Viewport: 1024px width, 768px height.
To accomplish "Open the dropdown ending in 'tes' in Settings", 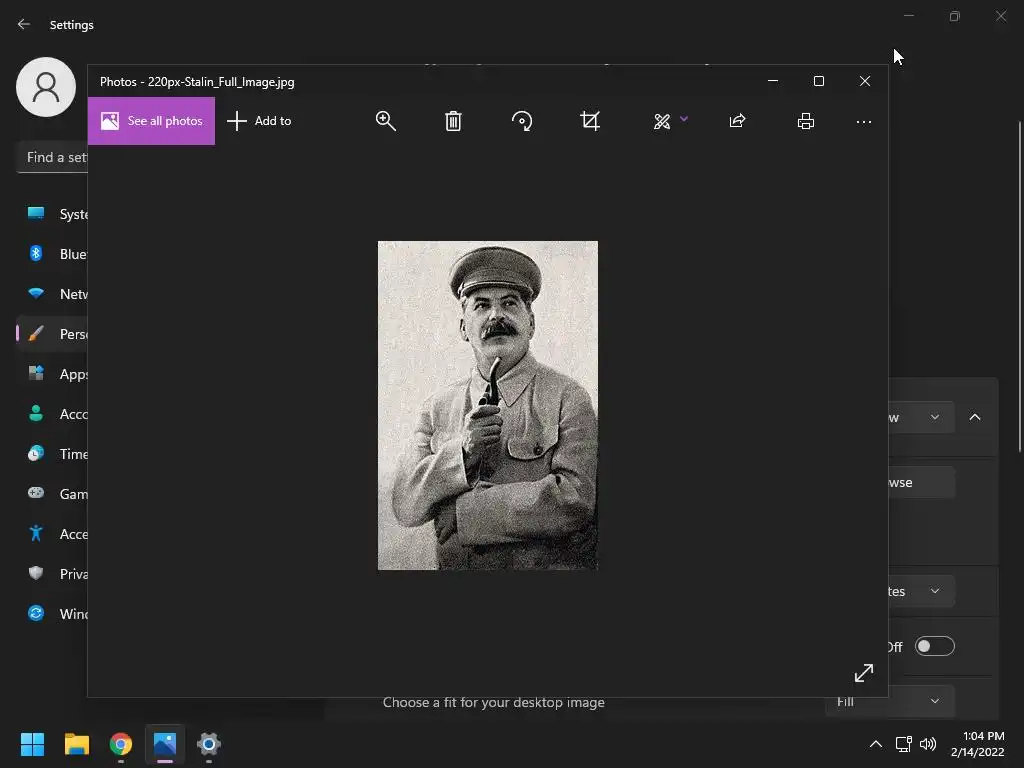I will pyautogui.click(x=921, y=591).
